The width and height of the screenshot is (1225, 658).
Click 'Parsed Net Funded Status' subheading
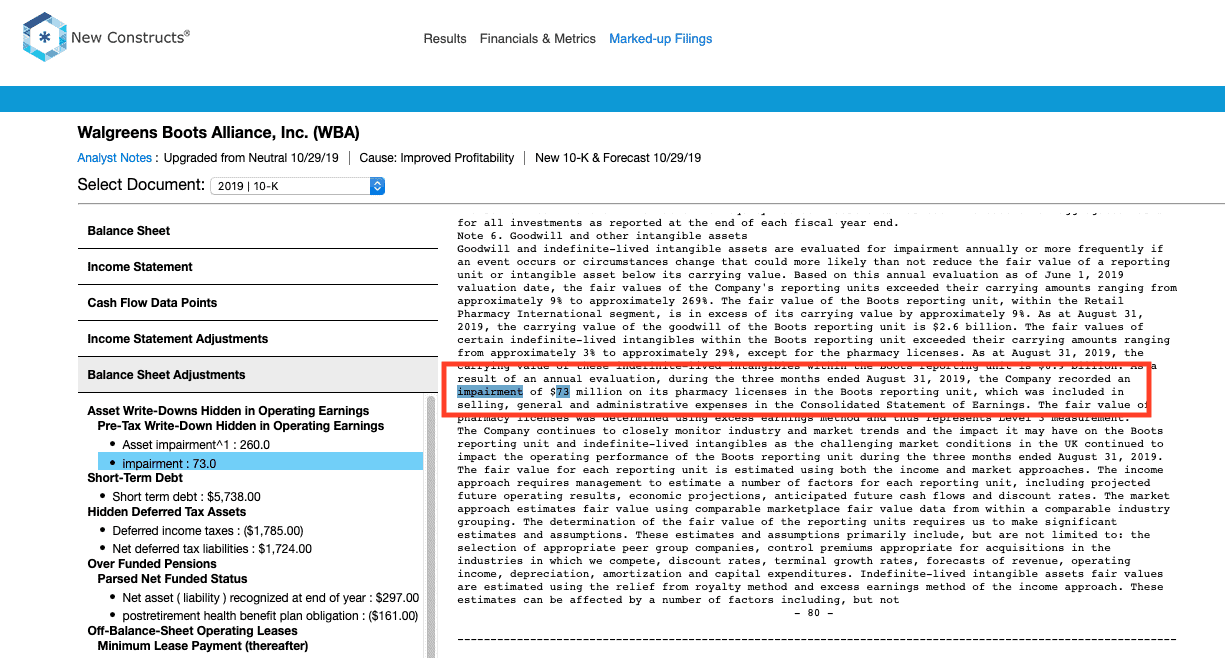[172, 579]
